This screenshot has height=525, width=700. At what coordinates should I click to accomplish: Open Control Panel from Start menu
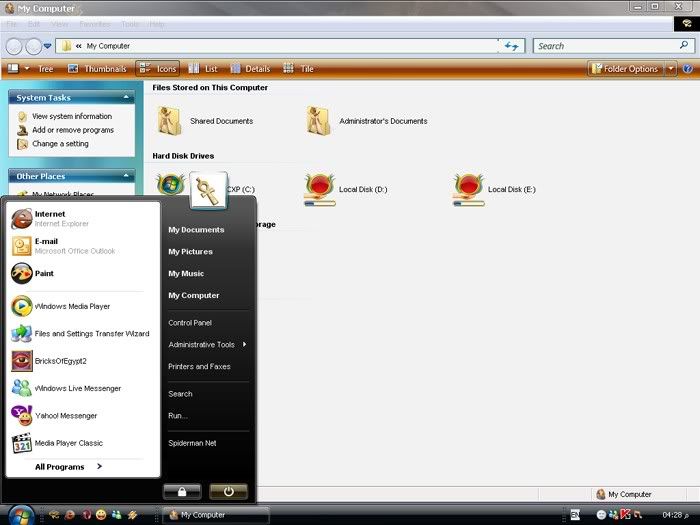tap(190, 322)
